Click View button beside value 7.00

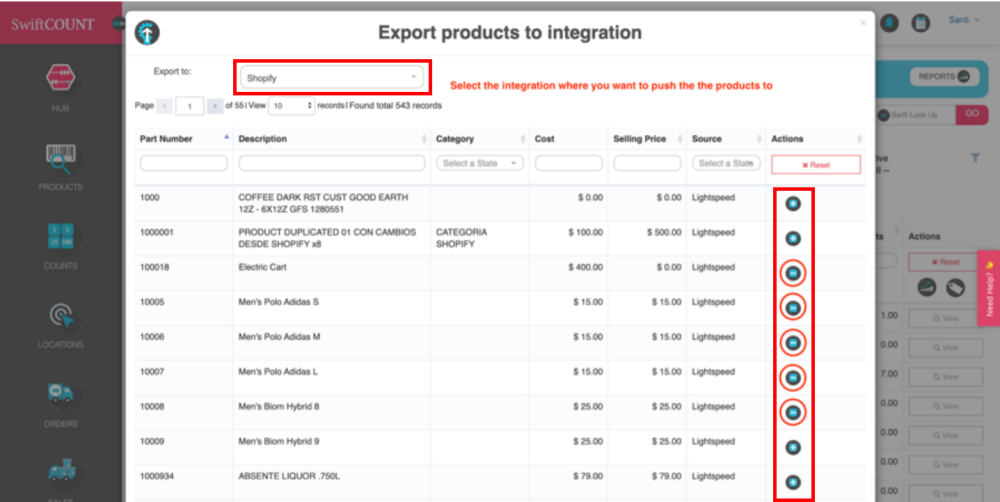pos(945,377)
